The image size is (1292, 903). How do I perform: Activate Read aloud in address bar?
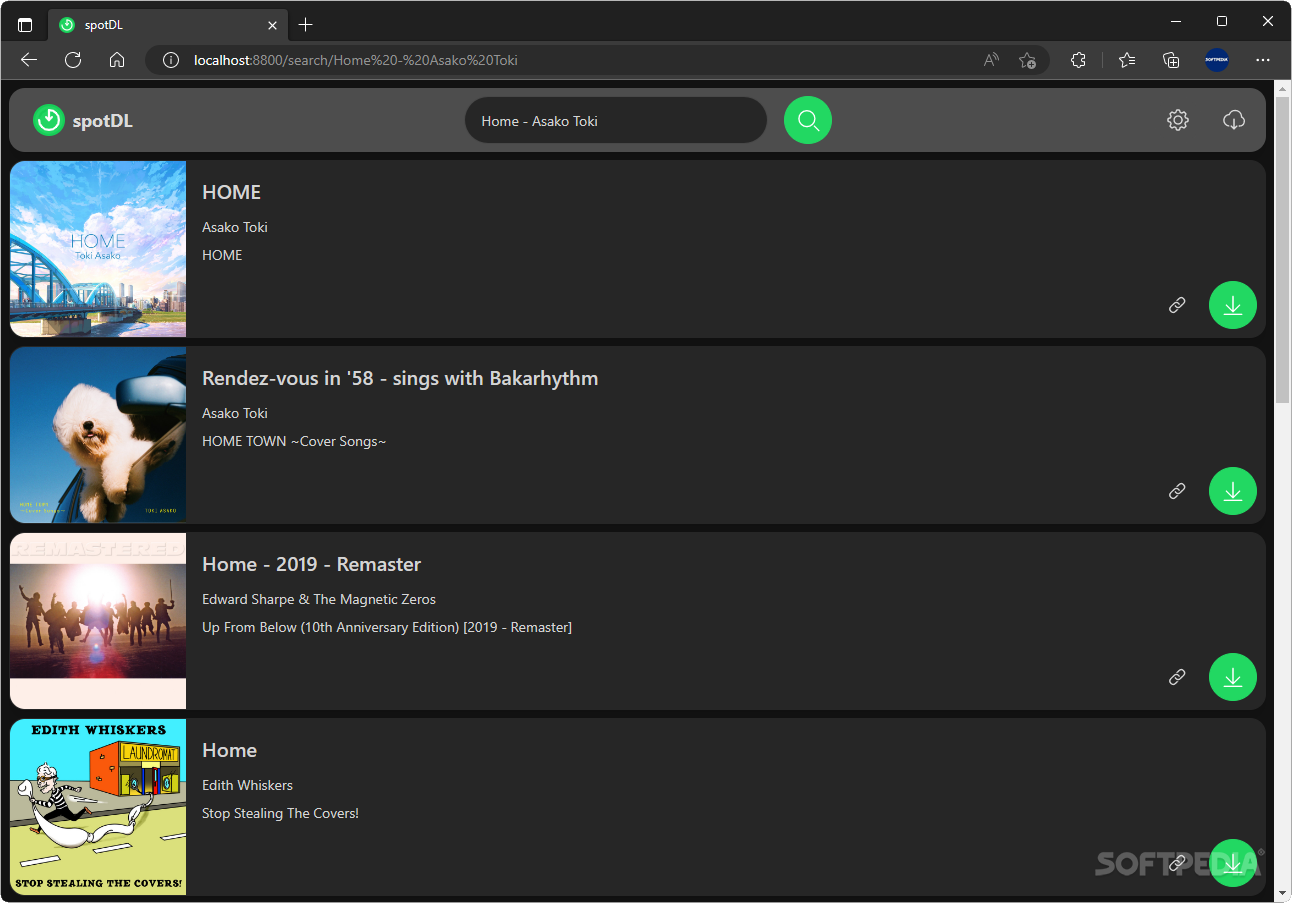[x=991, y=60]
